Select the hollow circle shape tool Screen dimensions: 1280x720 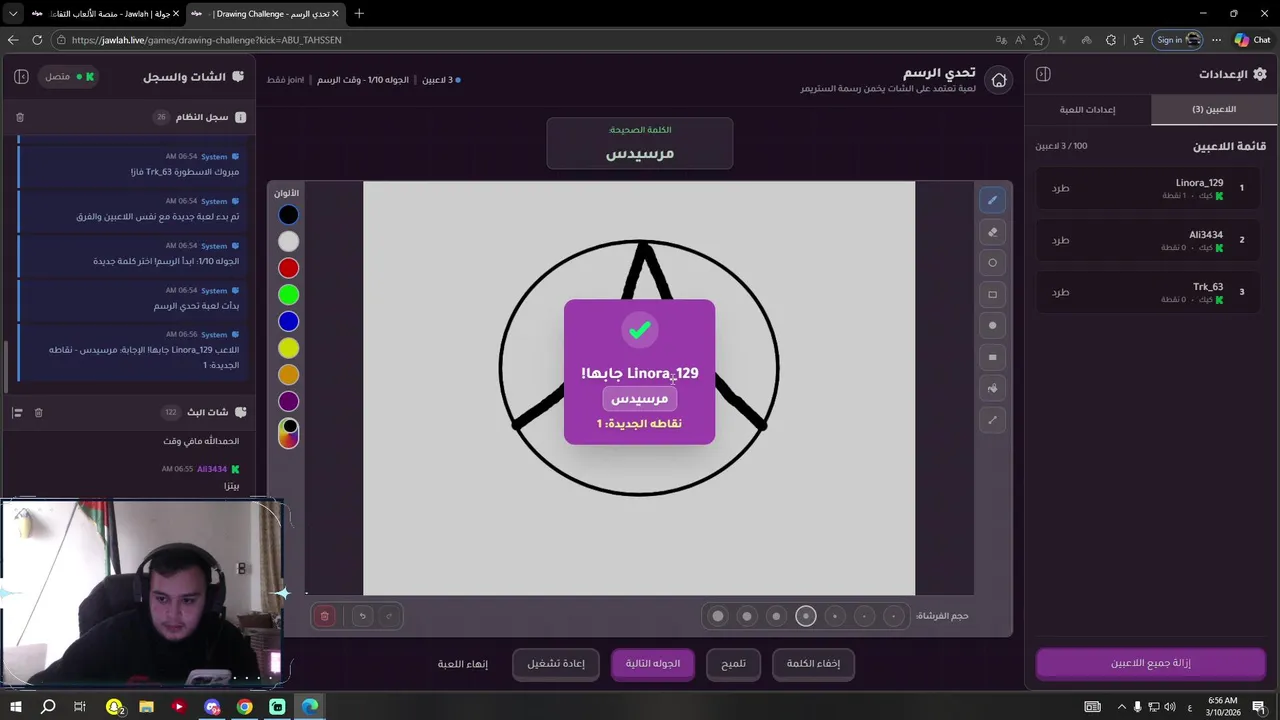(x=992, y=263)
